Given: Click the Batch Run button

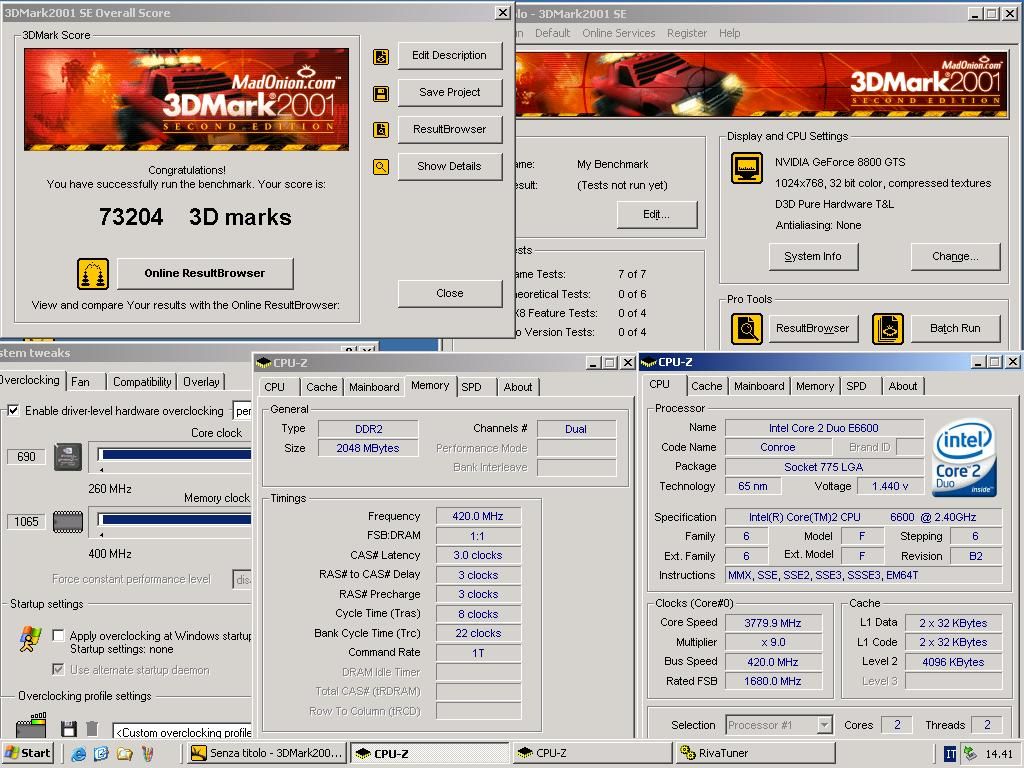Looking at the screenshot, I should pos(955,328).
